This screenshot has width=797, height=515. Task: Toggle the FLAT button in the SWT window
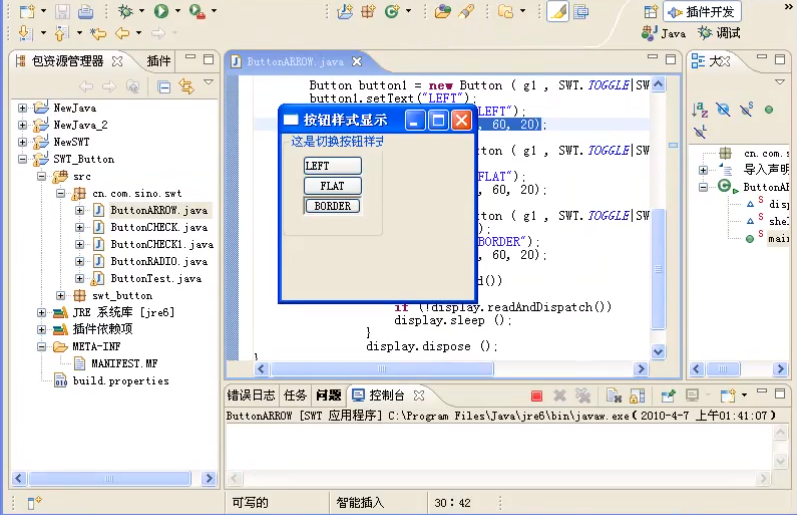click(x=332, y=186)
